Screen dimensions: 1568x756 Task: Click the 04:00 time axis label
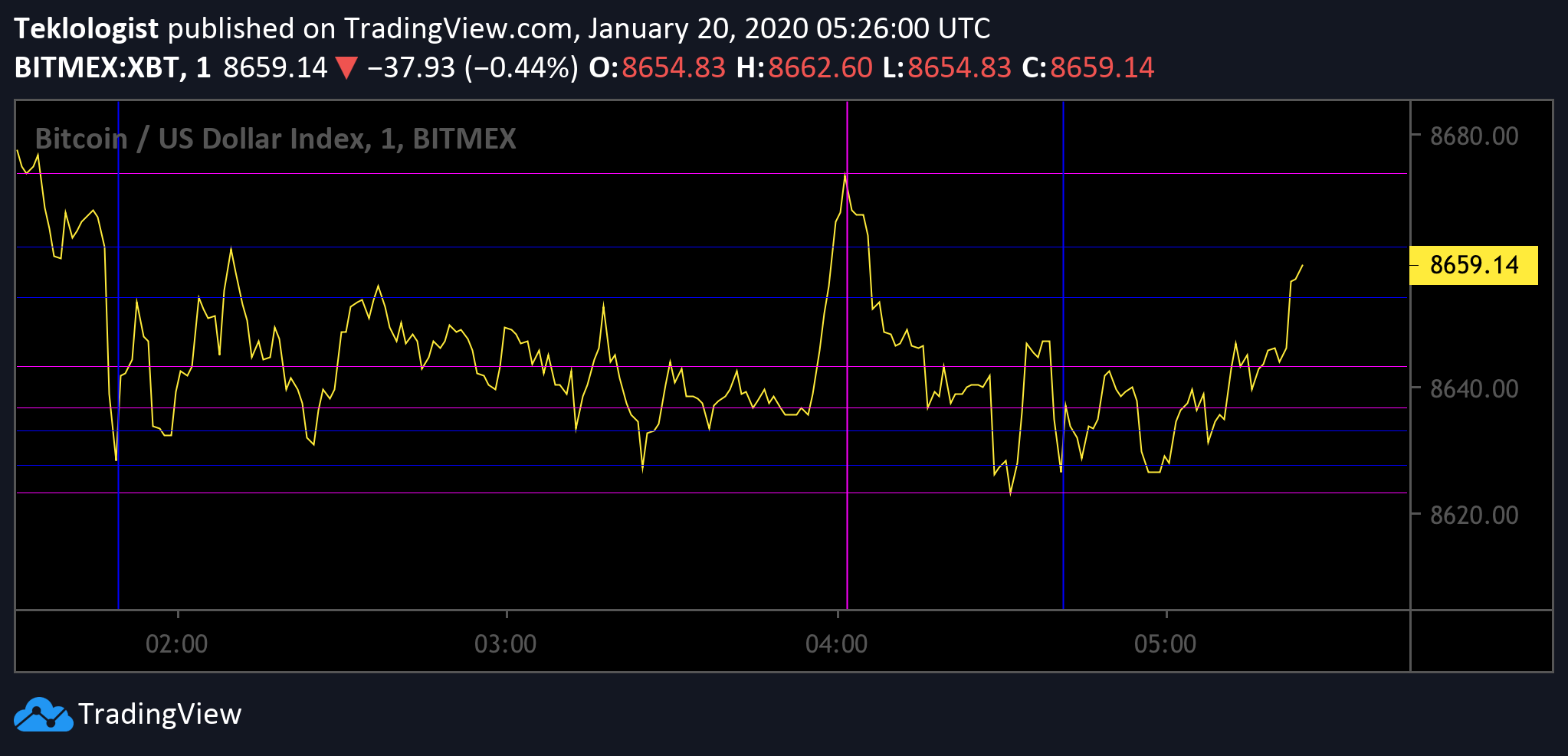[x=837, y=644]
